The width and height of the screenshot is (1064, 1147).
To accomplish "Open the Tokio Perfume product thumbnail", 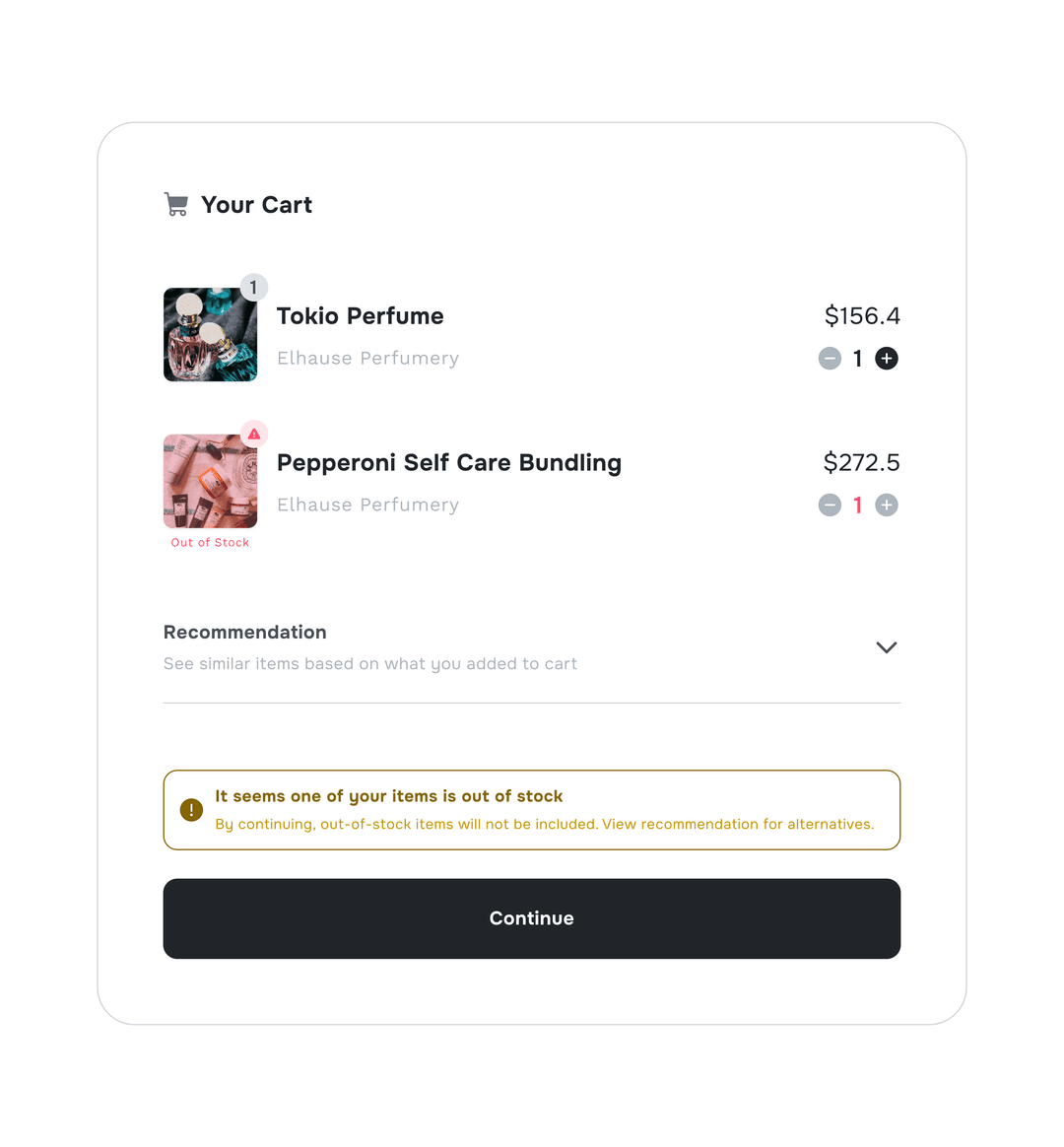I will [210, 335].
